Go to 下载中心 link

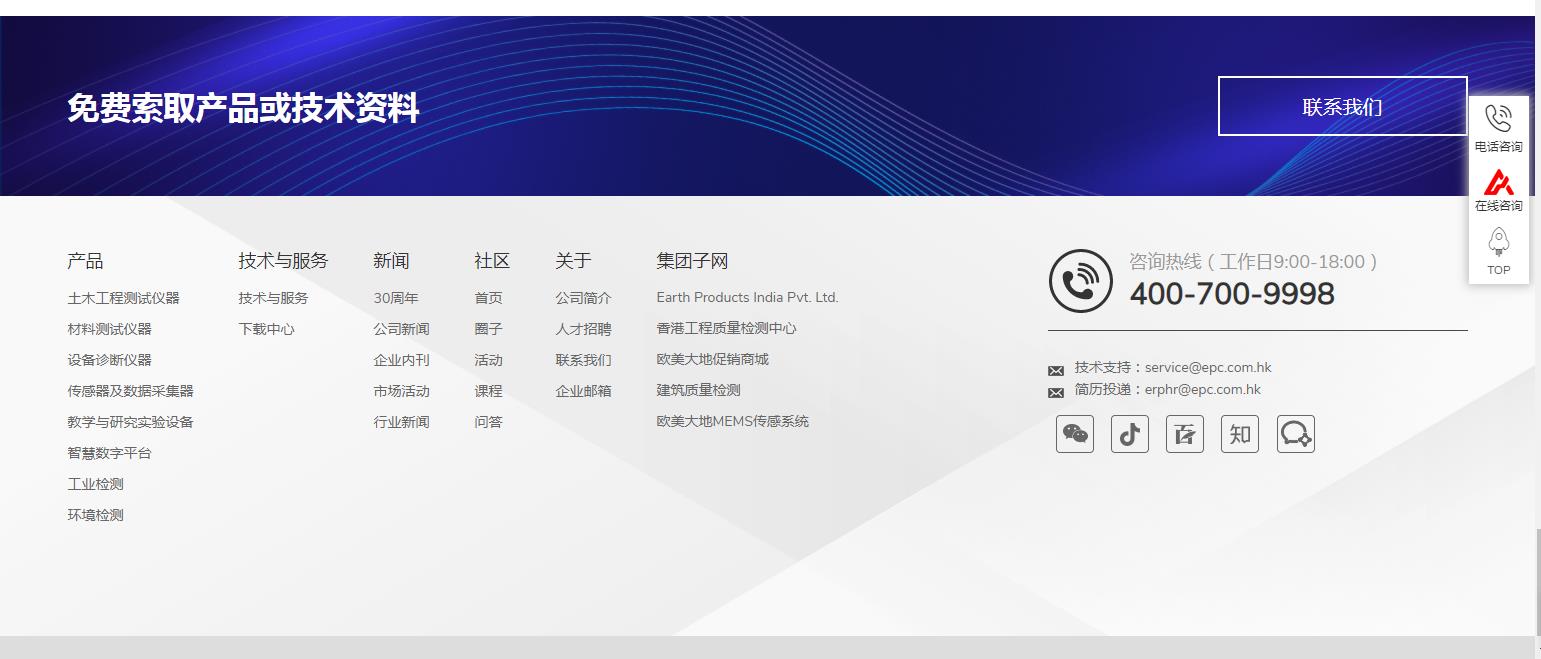pyautogui.click(x=266, y=329)
